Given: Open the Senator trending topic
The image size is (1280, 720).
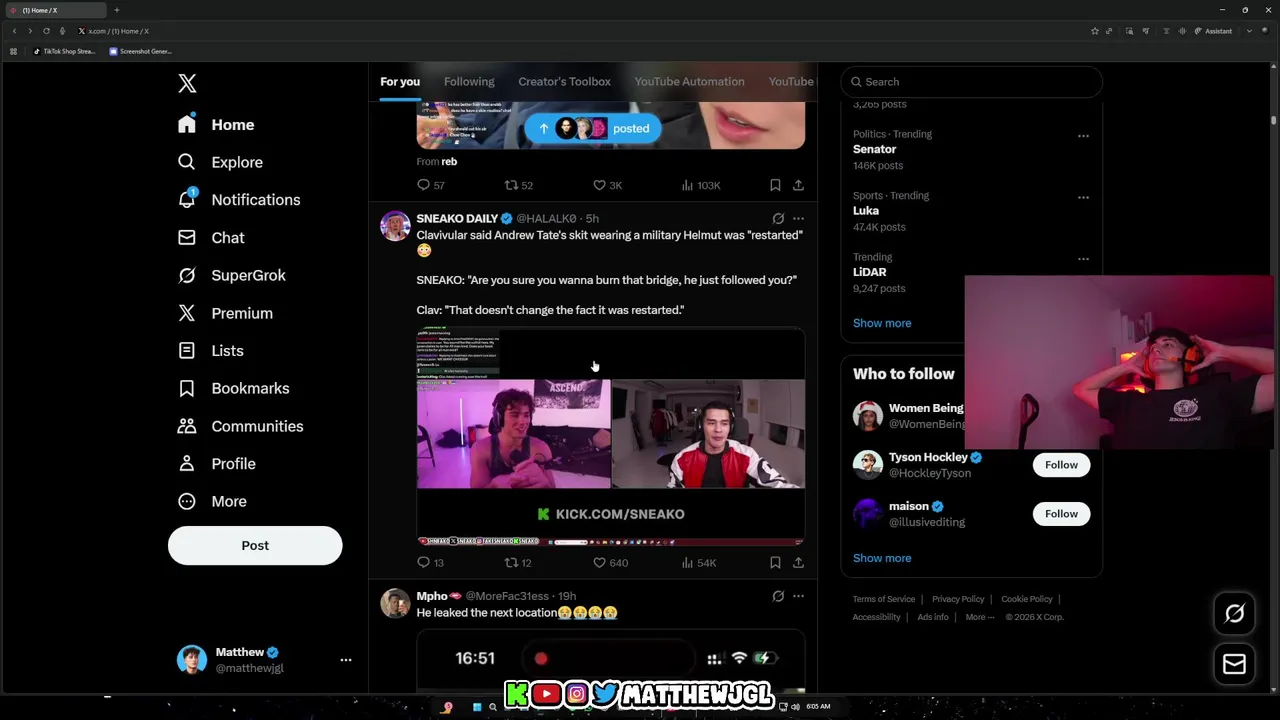Looking at the screenshot, I should pos(874,149).
